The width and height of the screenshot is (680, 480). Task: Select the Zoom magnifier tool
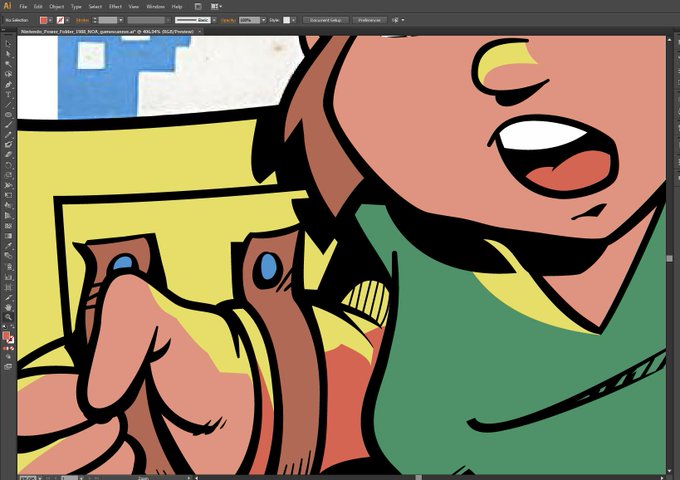click(x=8, y=318)
